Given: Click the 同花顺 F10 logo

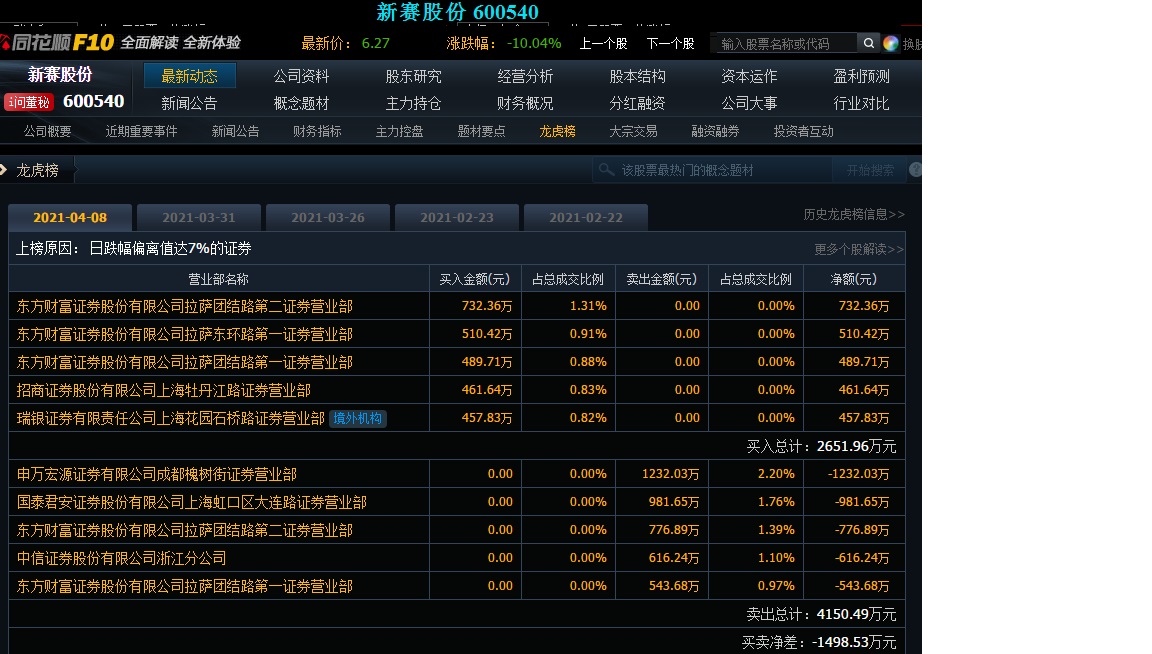Looking at the screenshot, I should point(59,43).
